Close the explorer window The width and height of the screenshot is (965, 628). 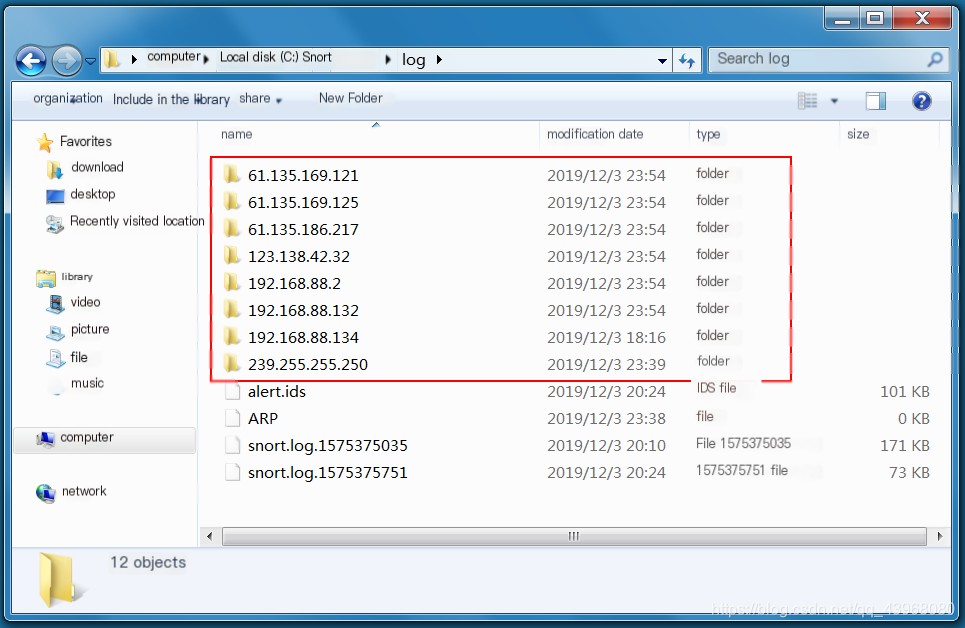click(x=922, y=18)
